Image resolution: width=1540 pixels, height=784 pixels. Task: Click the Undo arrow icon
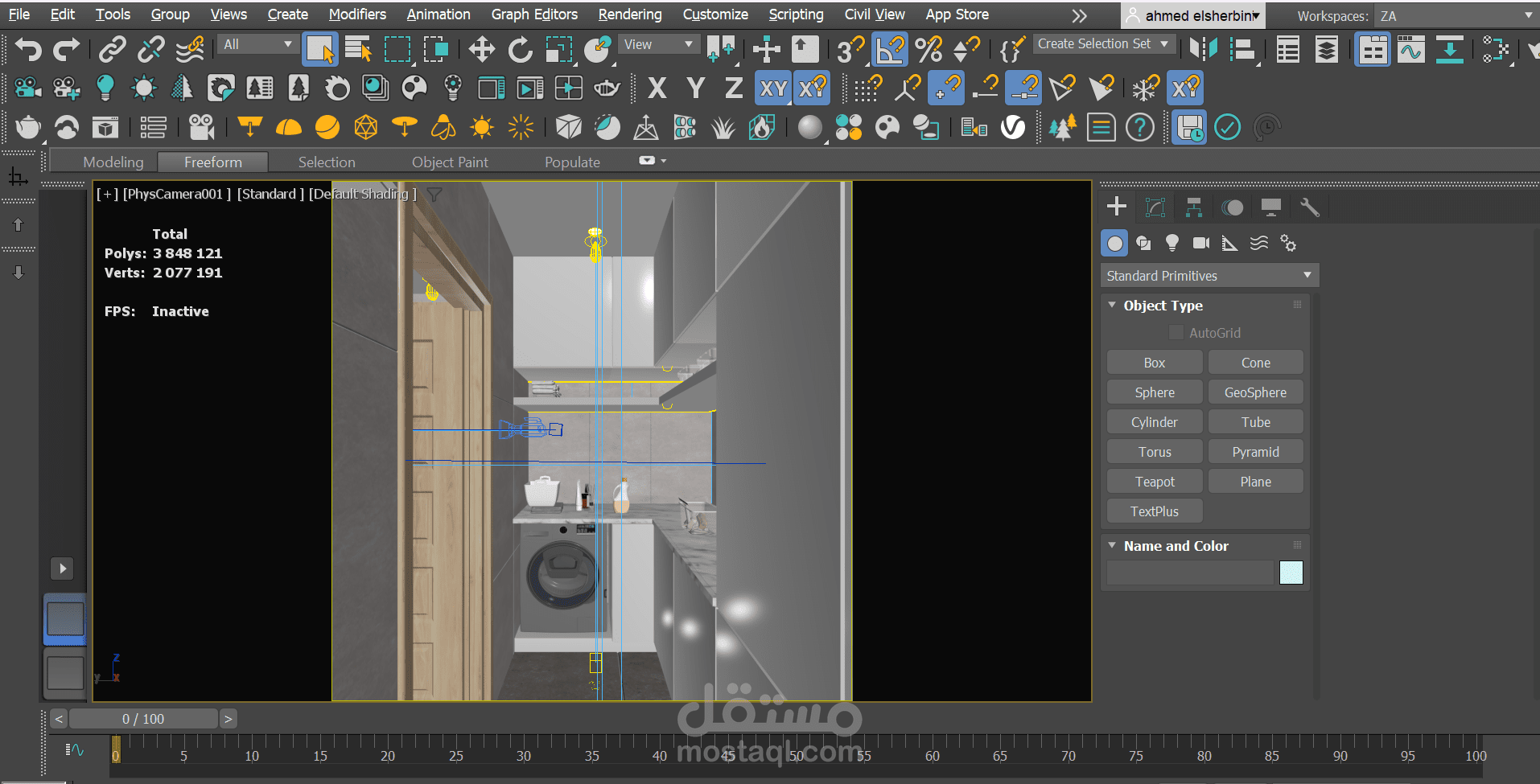[28, 50]
